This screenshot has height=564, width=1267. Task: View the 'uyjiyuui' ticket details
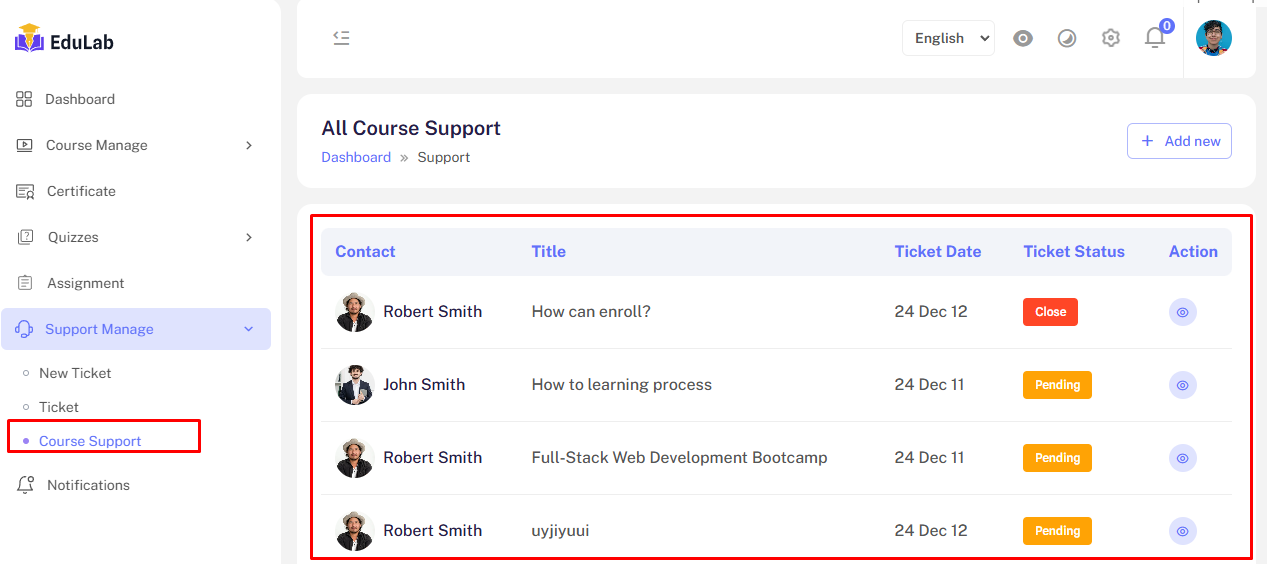(1182, 531)
